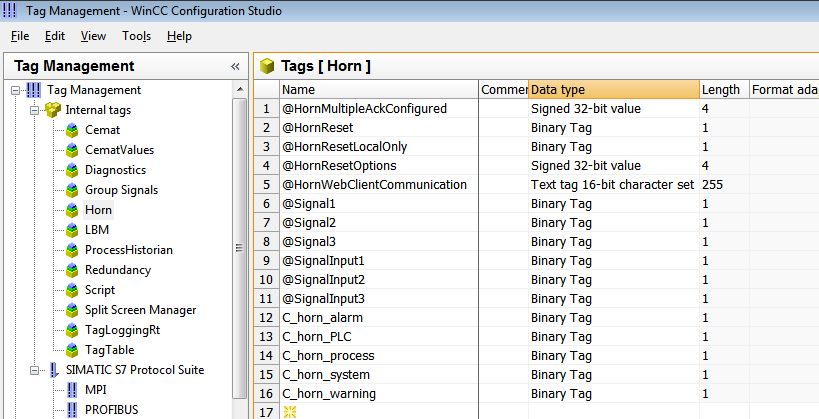This screenshot has height=419, width=819.
Task: Open the View menu
Action: (93, 36)
